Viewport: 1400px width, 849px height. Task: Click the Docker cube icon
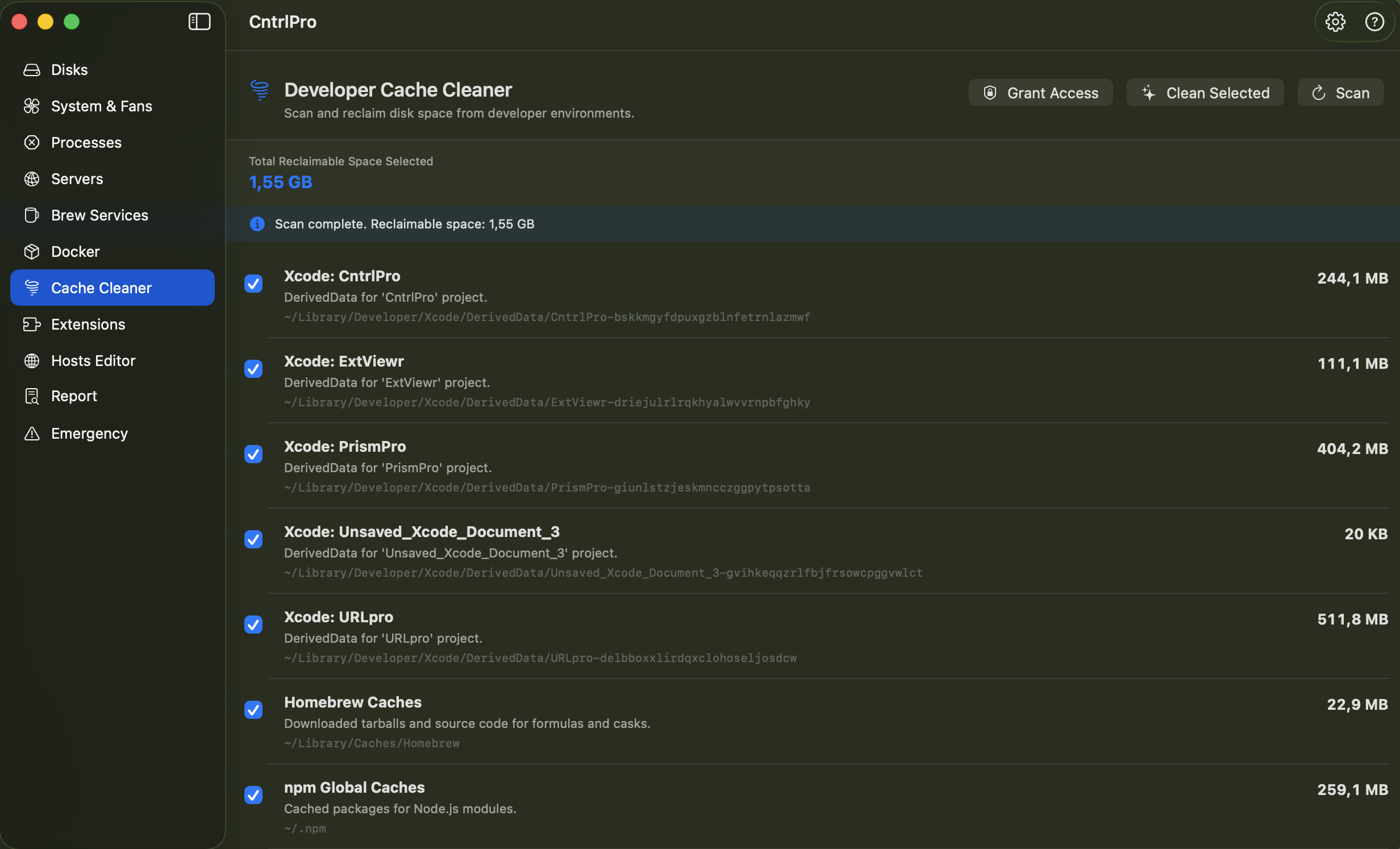click(x=32, y=252)
